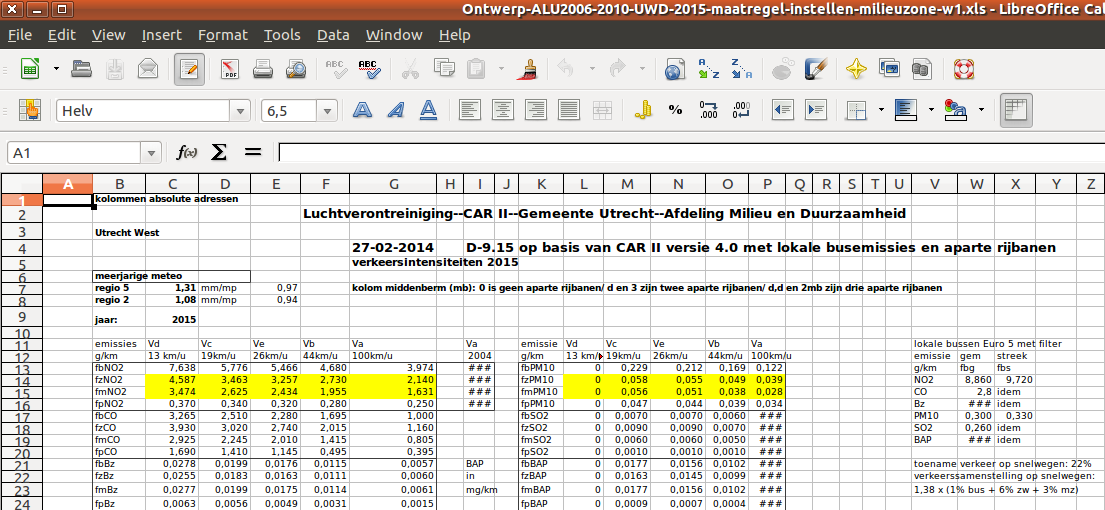The image size is (1105, 510).
Task: Delete a decimal place
Action: (x=741, y=110)
